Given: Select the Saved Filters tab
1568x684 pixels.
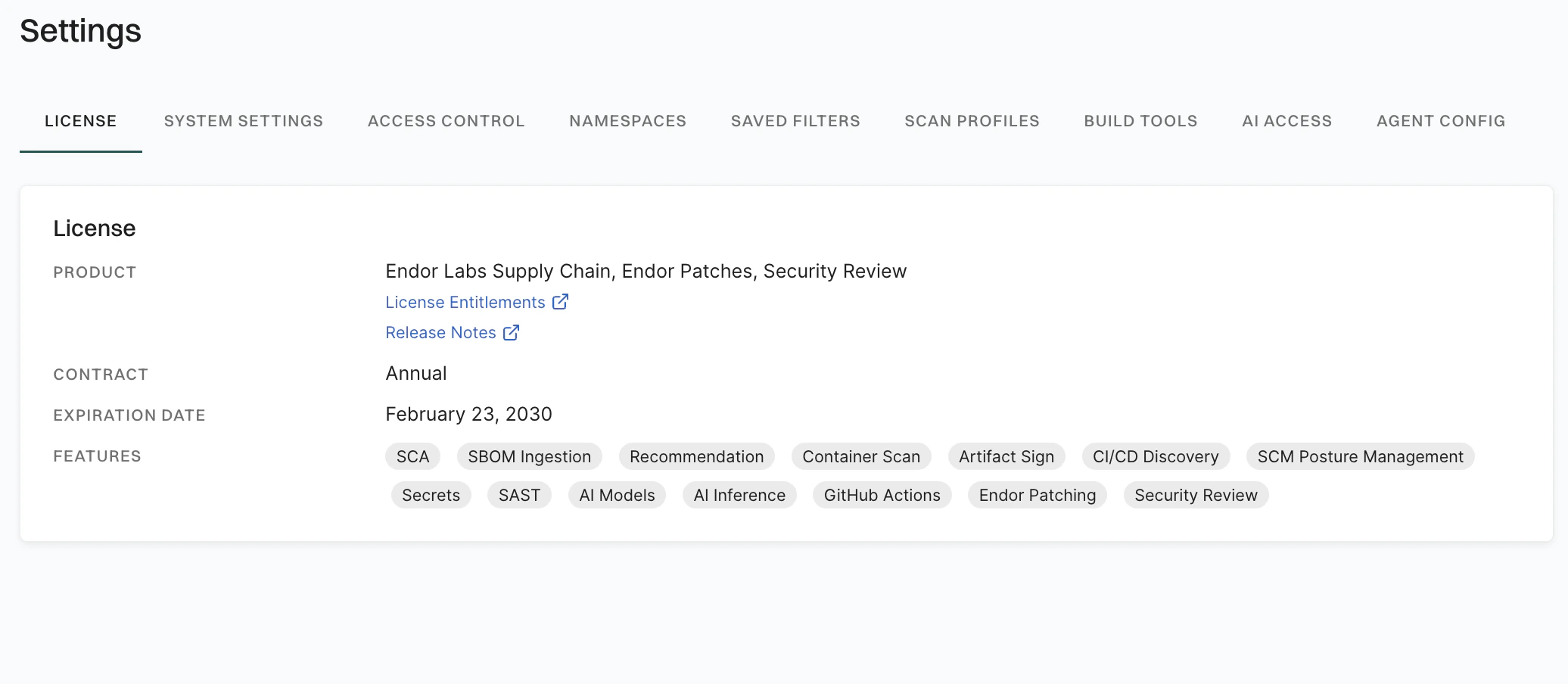Looking at the screenshot, I should click(795, 121).
